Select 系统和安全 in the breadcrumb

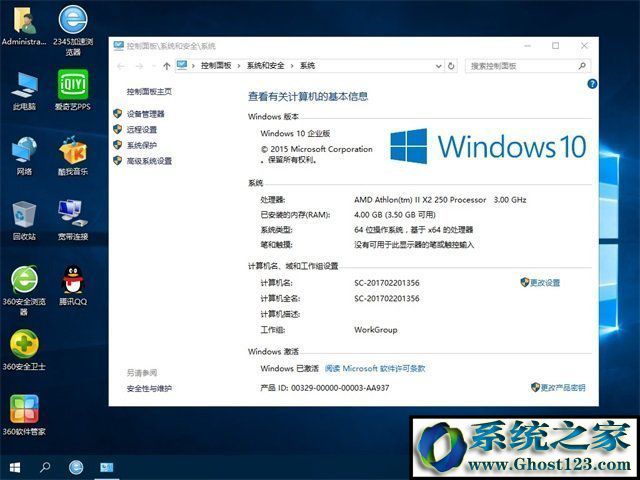[265, 65]
